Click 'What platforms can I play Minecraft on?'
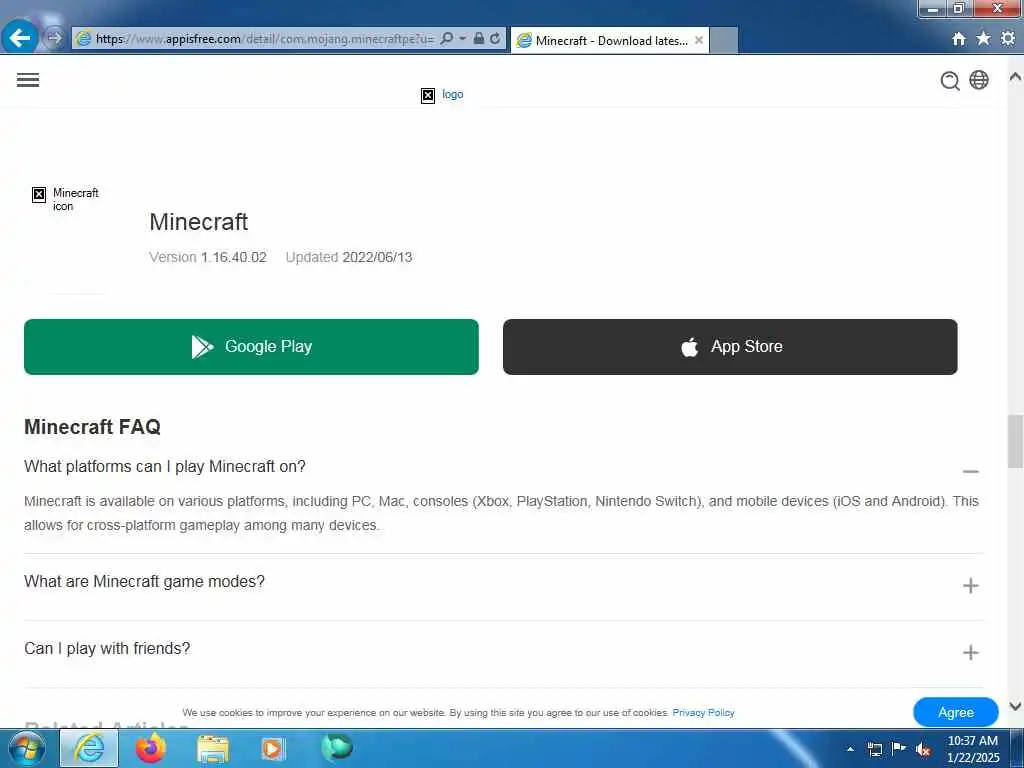The image size is (1024, 768). [x=165, y=466]
